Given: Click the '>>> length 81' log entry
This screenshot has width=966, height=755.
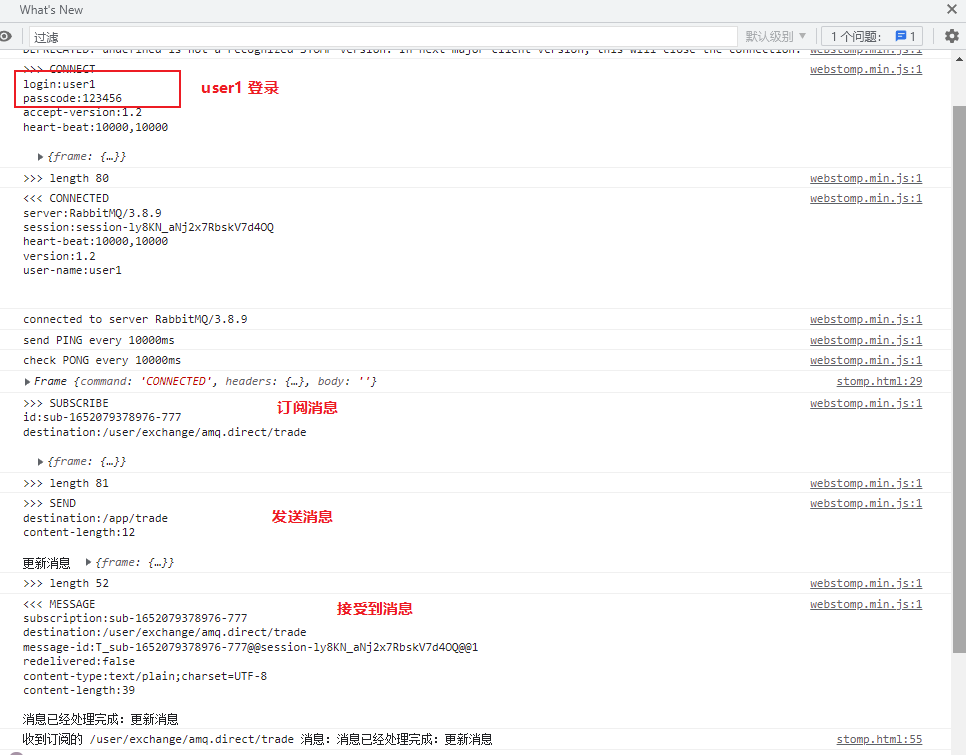Looking at the screenshot, I should 66,483.
